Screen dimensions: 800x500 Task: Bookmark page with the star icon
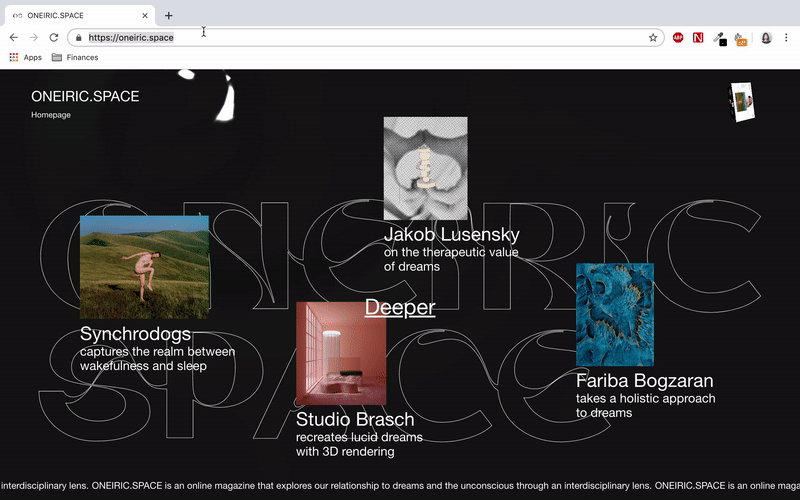pos(653,38)
